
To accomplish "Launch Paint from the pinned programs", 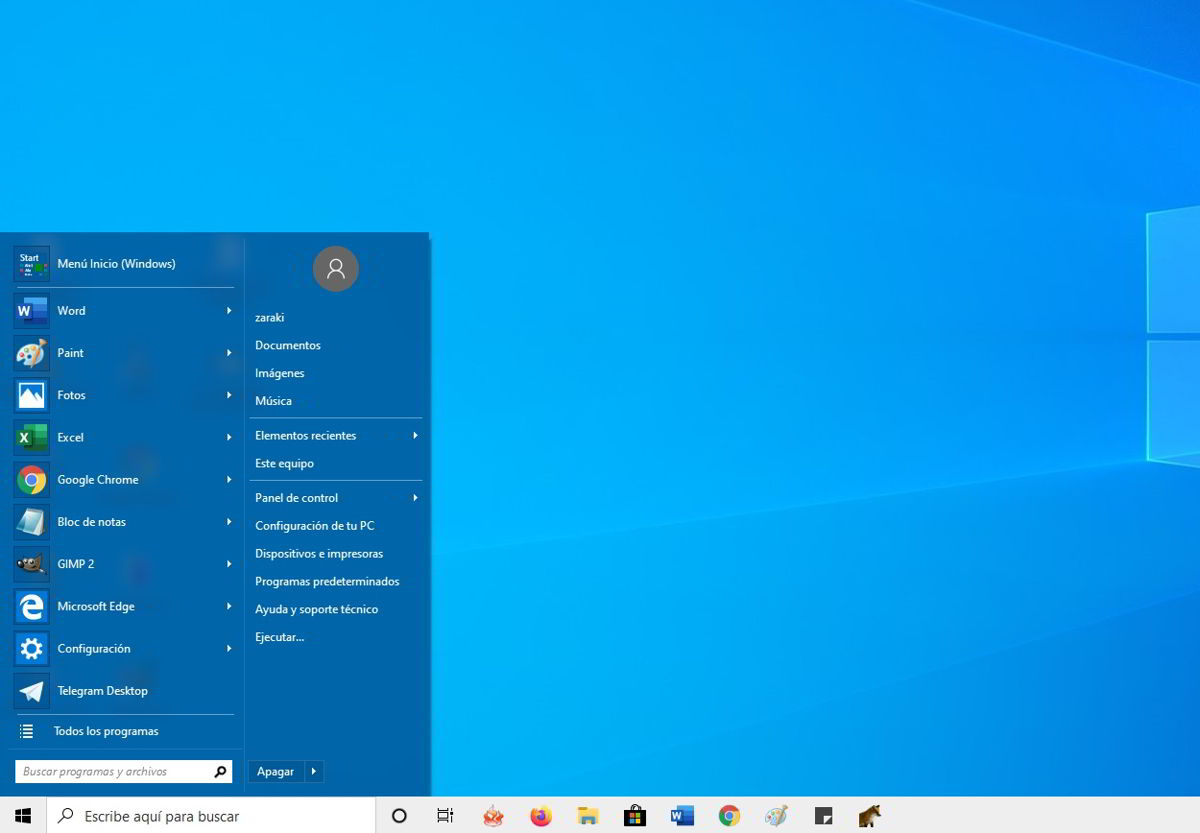I will pos(70,353).
